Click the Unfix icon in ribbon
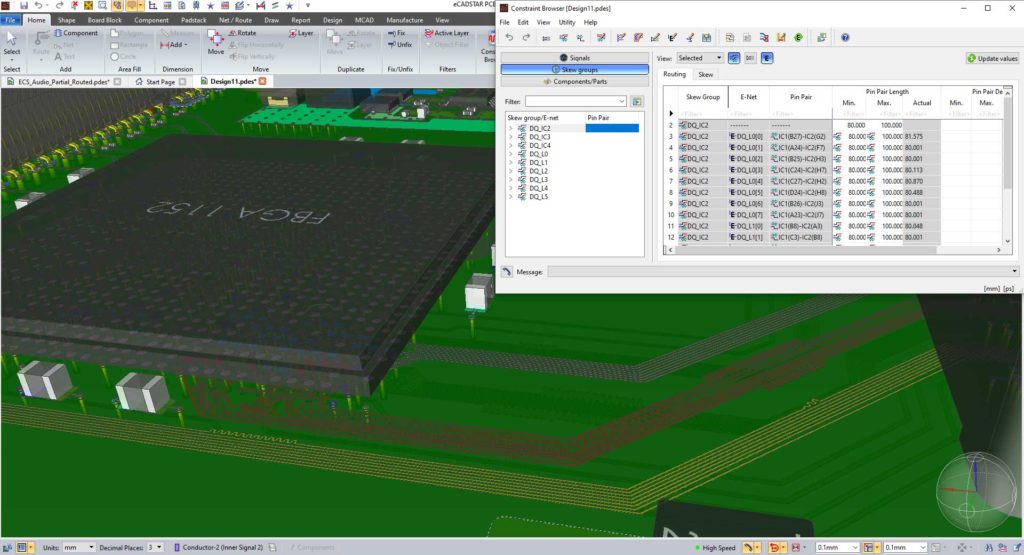 pos(398,45)
